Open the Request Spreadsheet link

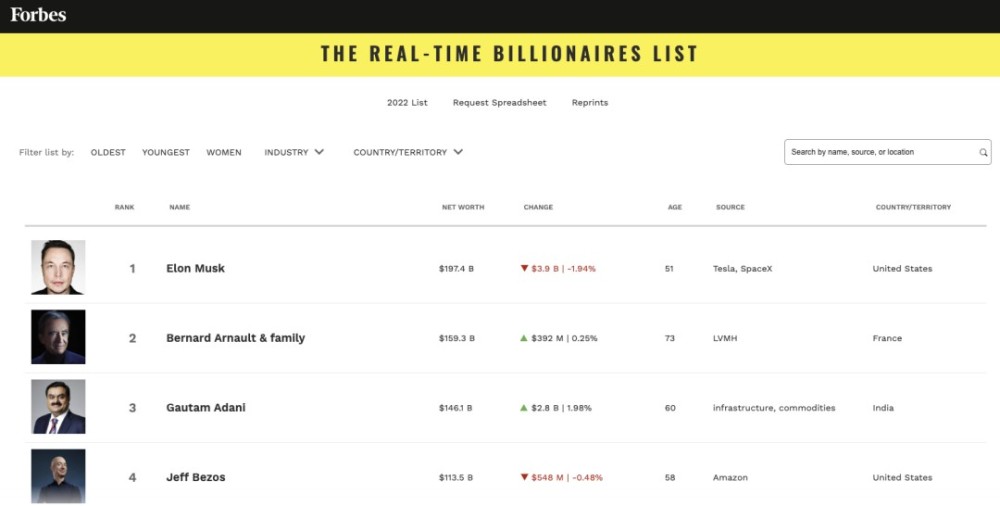[499, 103]
